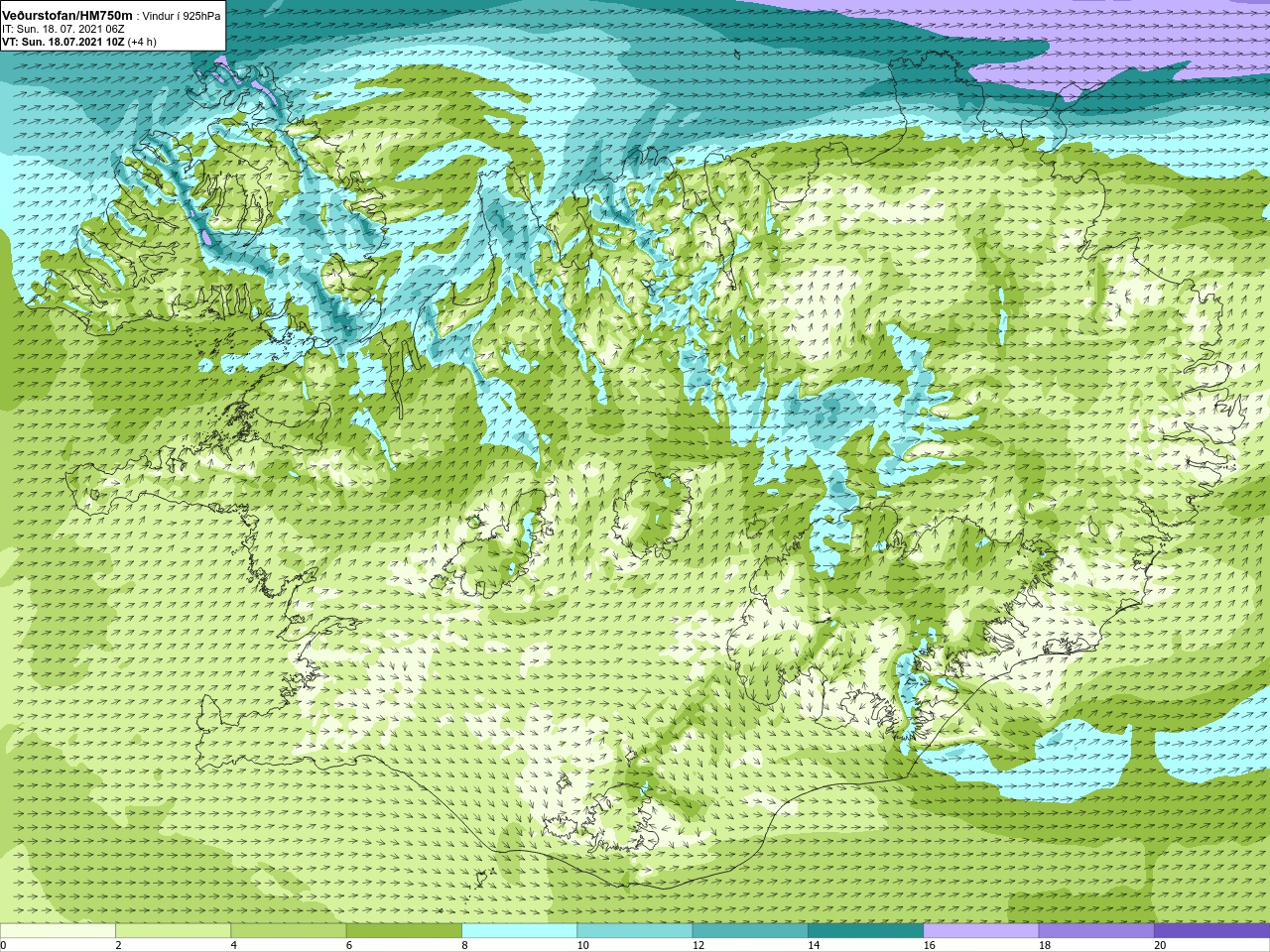1270x952 pixels.
Task: Click the darkest purple swatch above 20
Action: tap(1211, 931)
